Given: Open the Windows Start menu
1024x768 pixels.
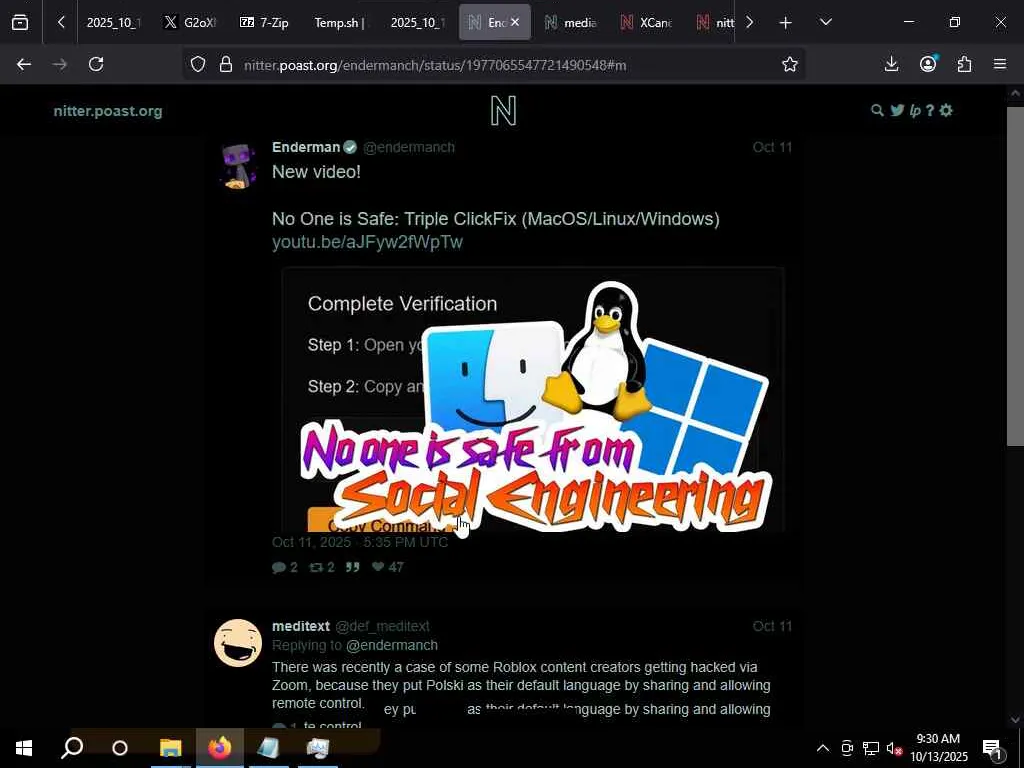Looking at the screenshot, I should pos(24,748).
